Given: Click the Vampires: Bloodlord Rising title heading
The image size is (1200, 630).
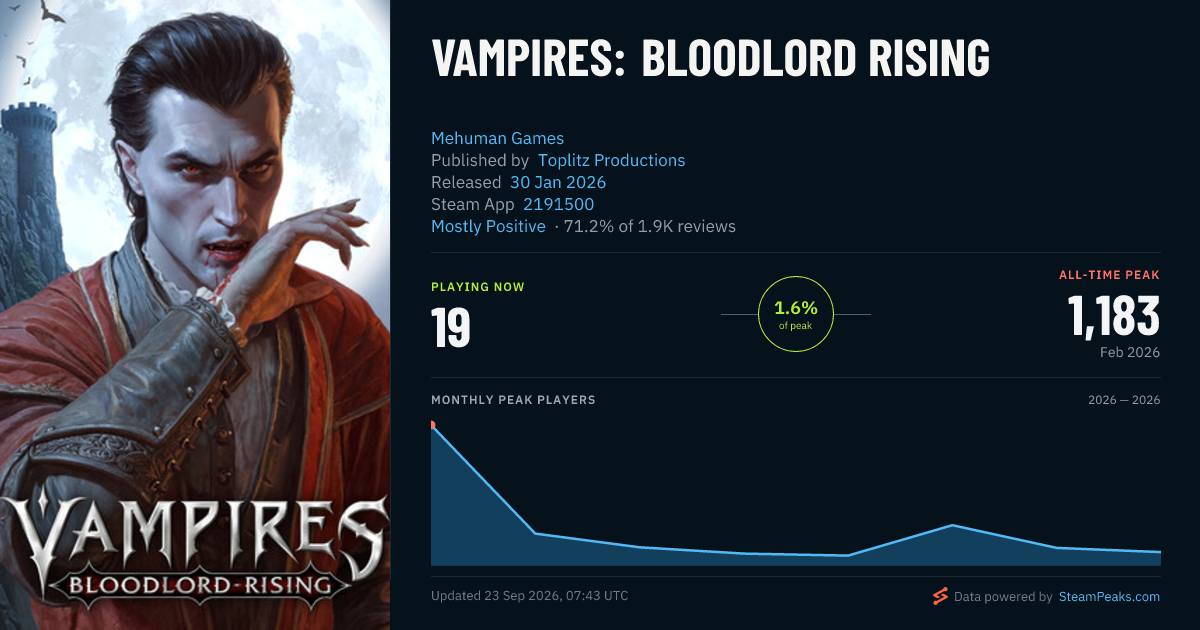Looking at the screenshot, I should [x=711, y=59].
